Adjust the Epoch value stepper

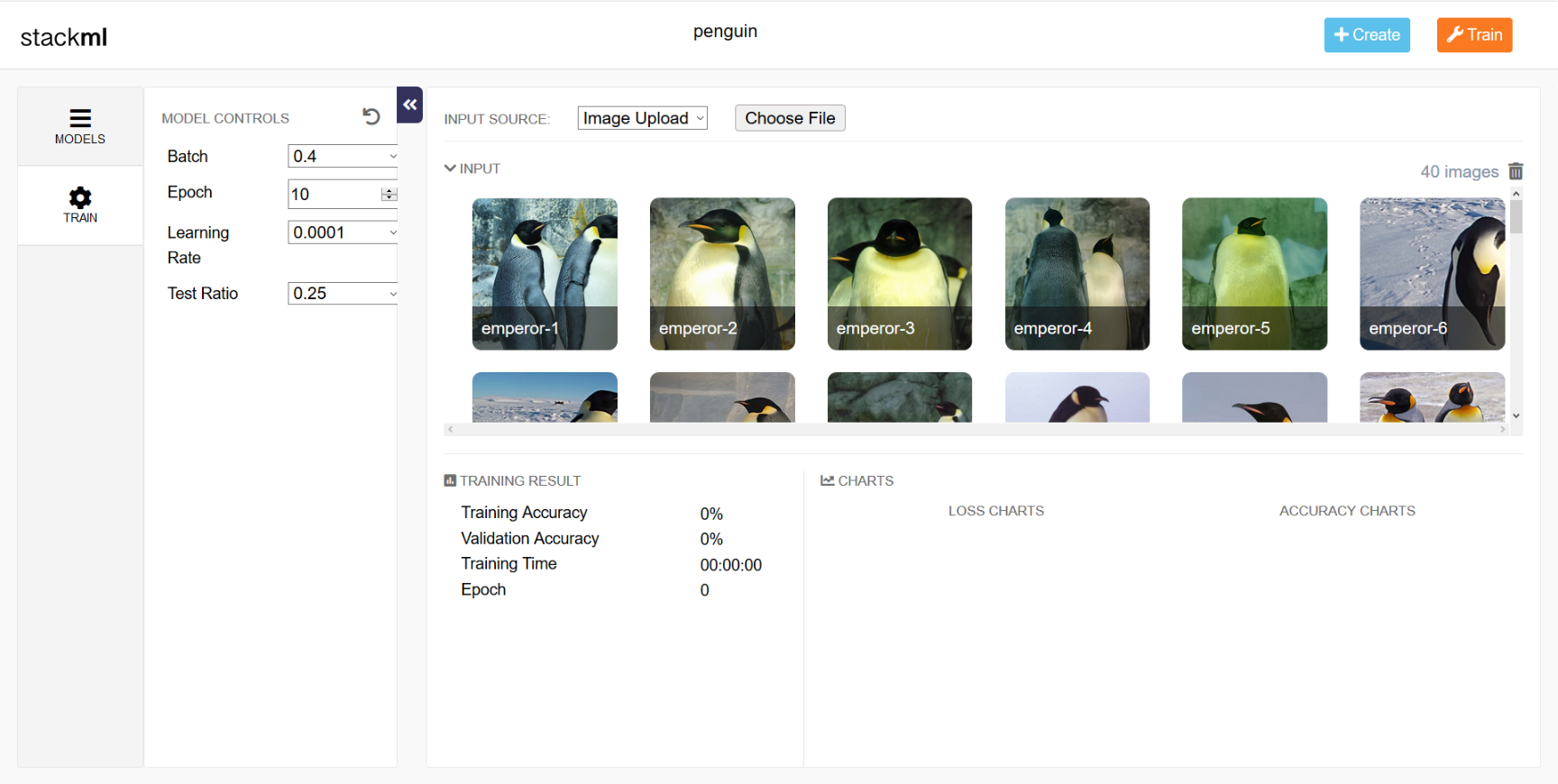389,195
